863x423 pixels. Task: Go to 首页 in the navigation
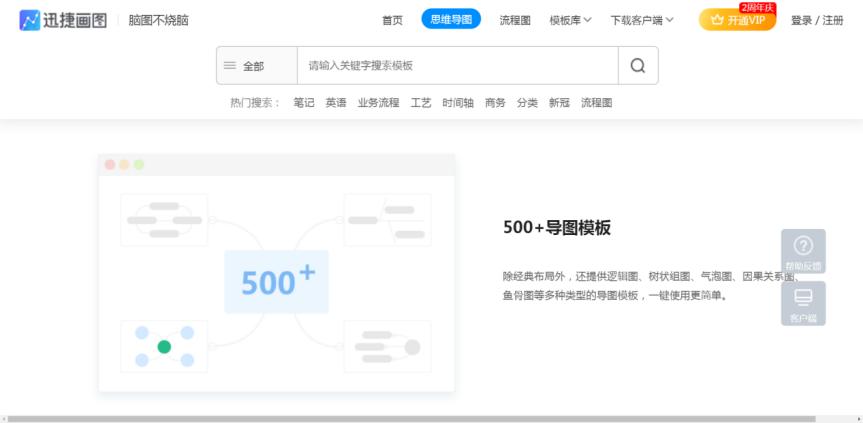coord(392,20)
